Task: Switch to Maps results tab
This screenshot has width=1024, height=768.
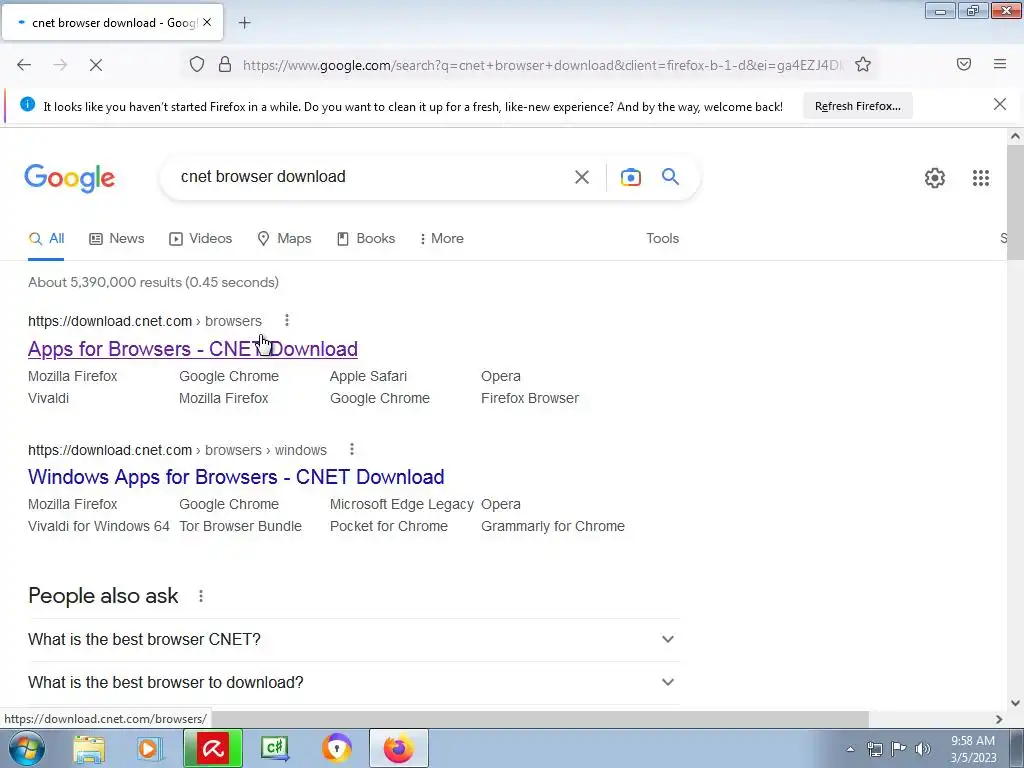Action: coord(284,239)
